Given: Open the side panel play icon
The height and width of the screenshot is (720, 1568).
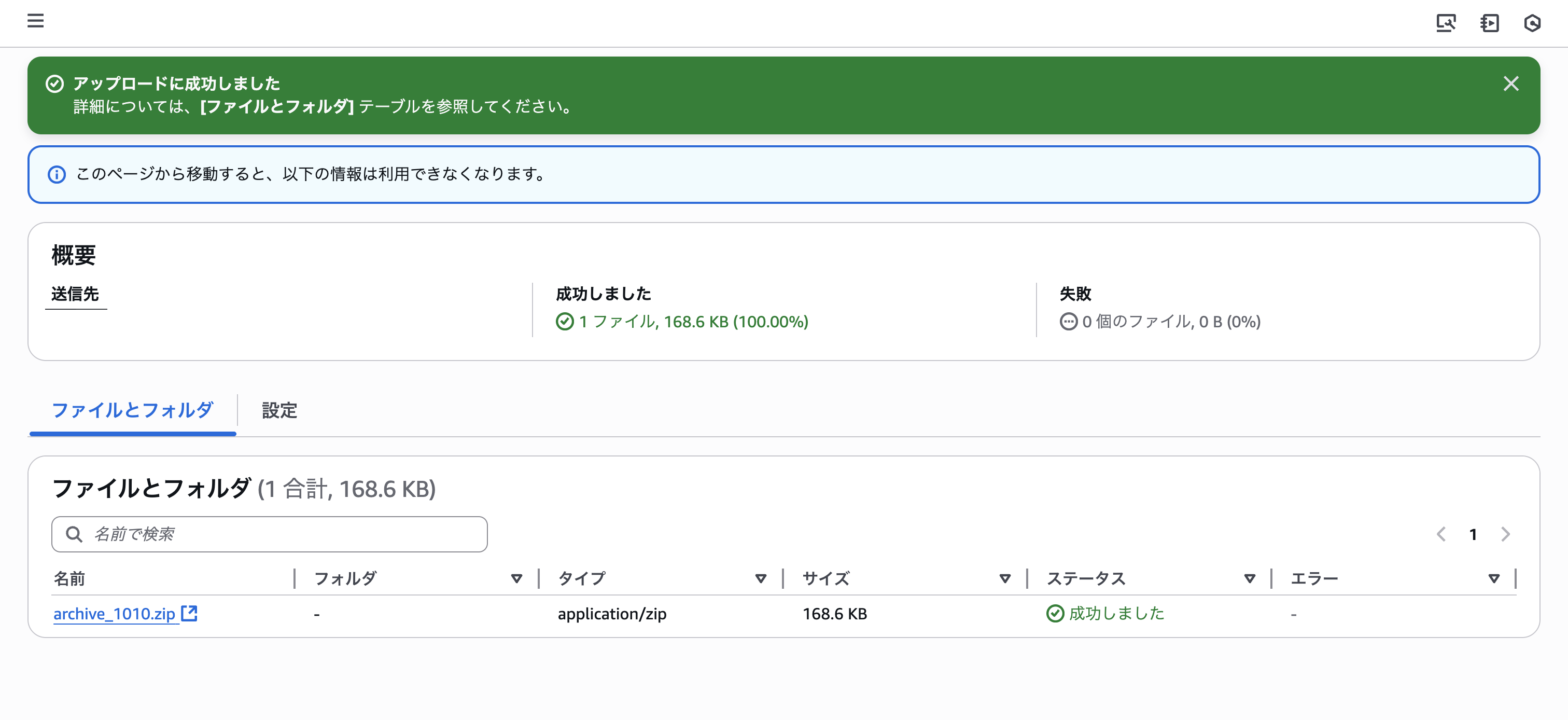Looking at the screenshot, I should [x=1490, y=23].
